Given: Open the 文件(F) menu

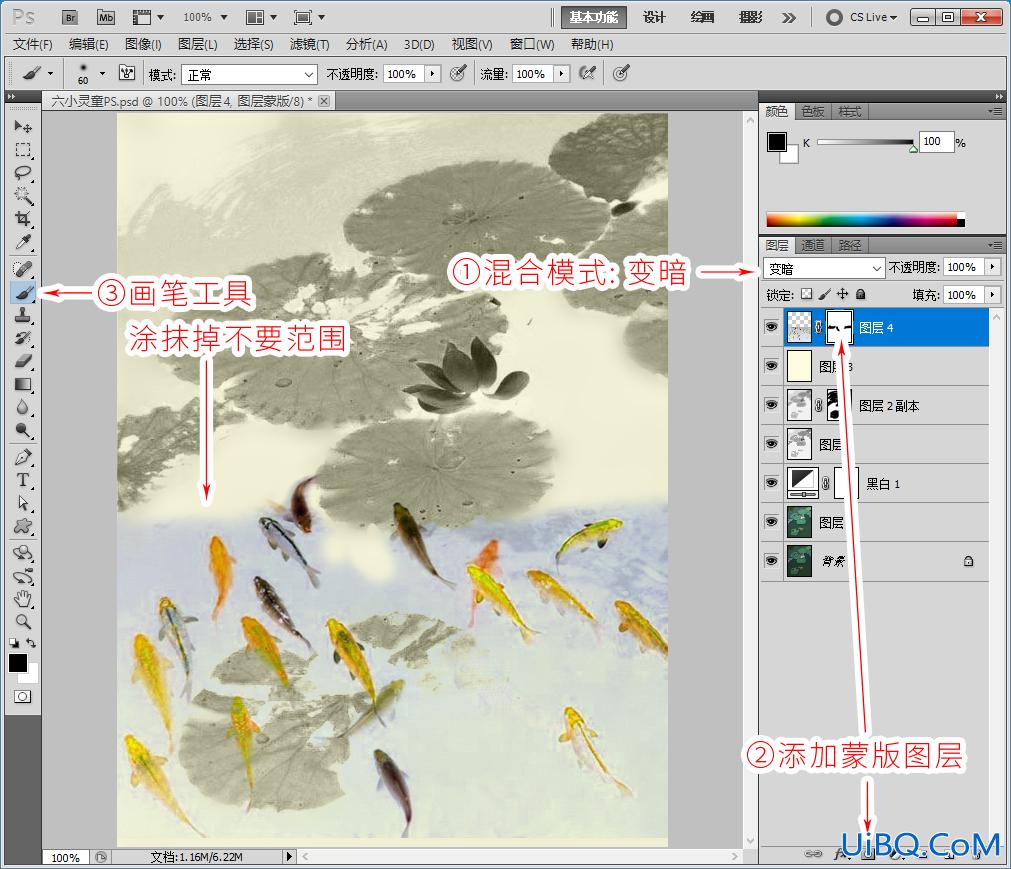Looking at the screenshot, I should pyautogui.click(x=33, y=44).
